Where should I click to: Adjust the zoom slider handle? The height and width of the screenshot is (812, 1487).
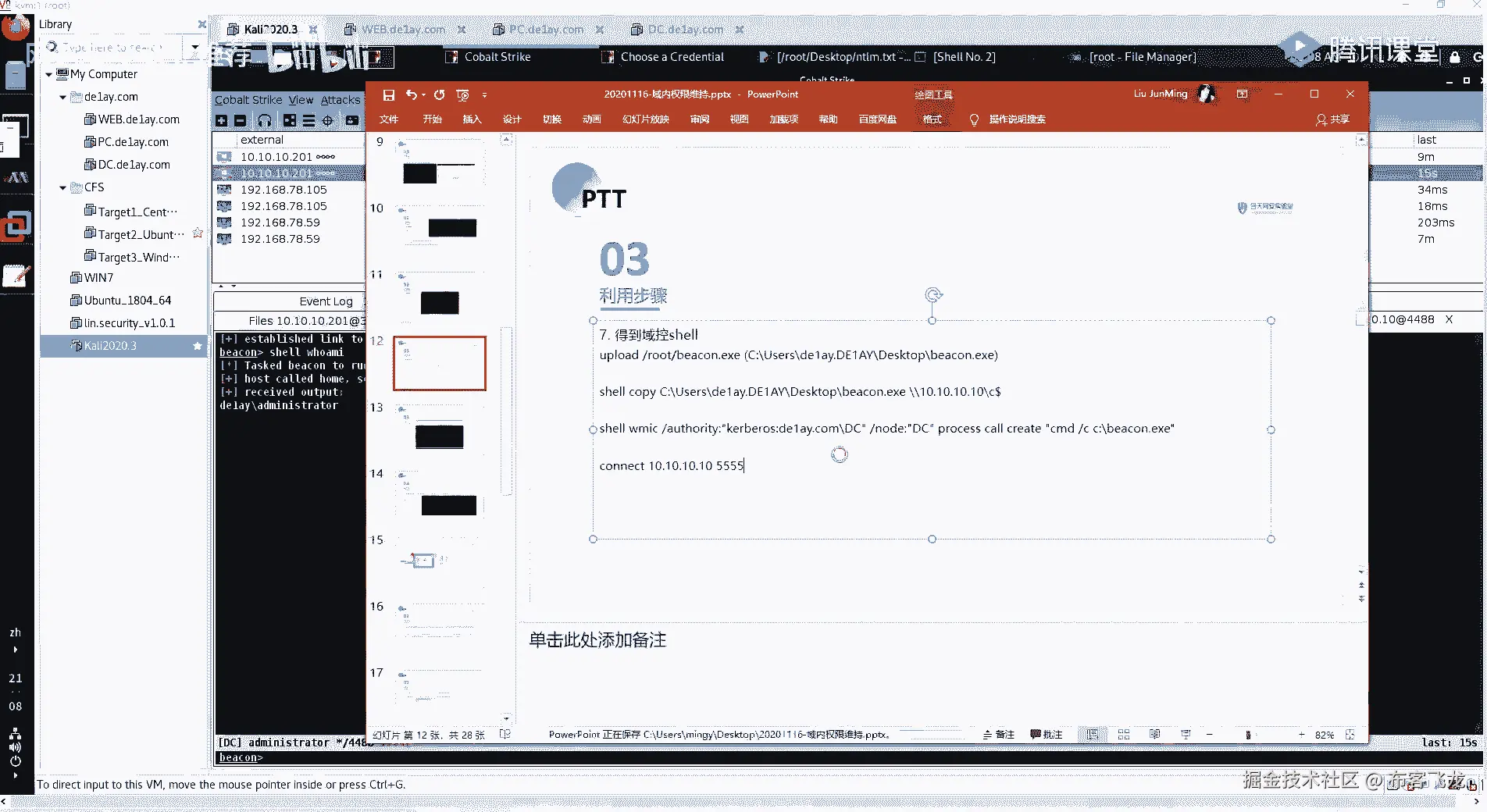tap(1248, 735)
